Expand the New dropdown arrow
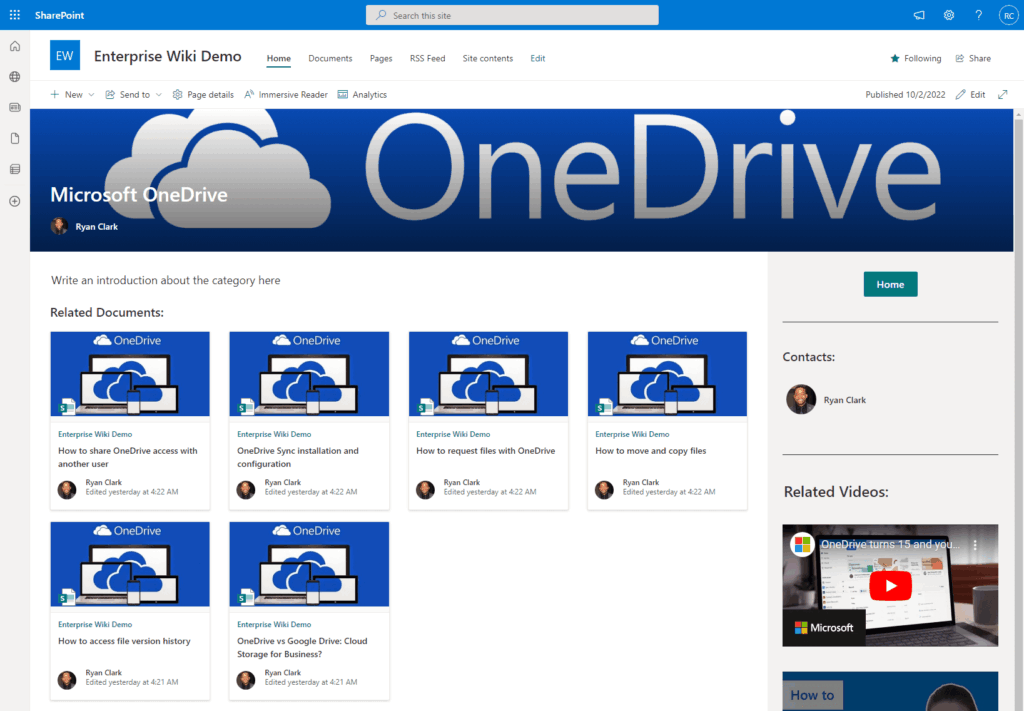This screenshot has width=1024, height=711. (x=91, y=95)
